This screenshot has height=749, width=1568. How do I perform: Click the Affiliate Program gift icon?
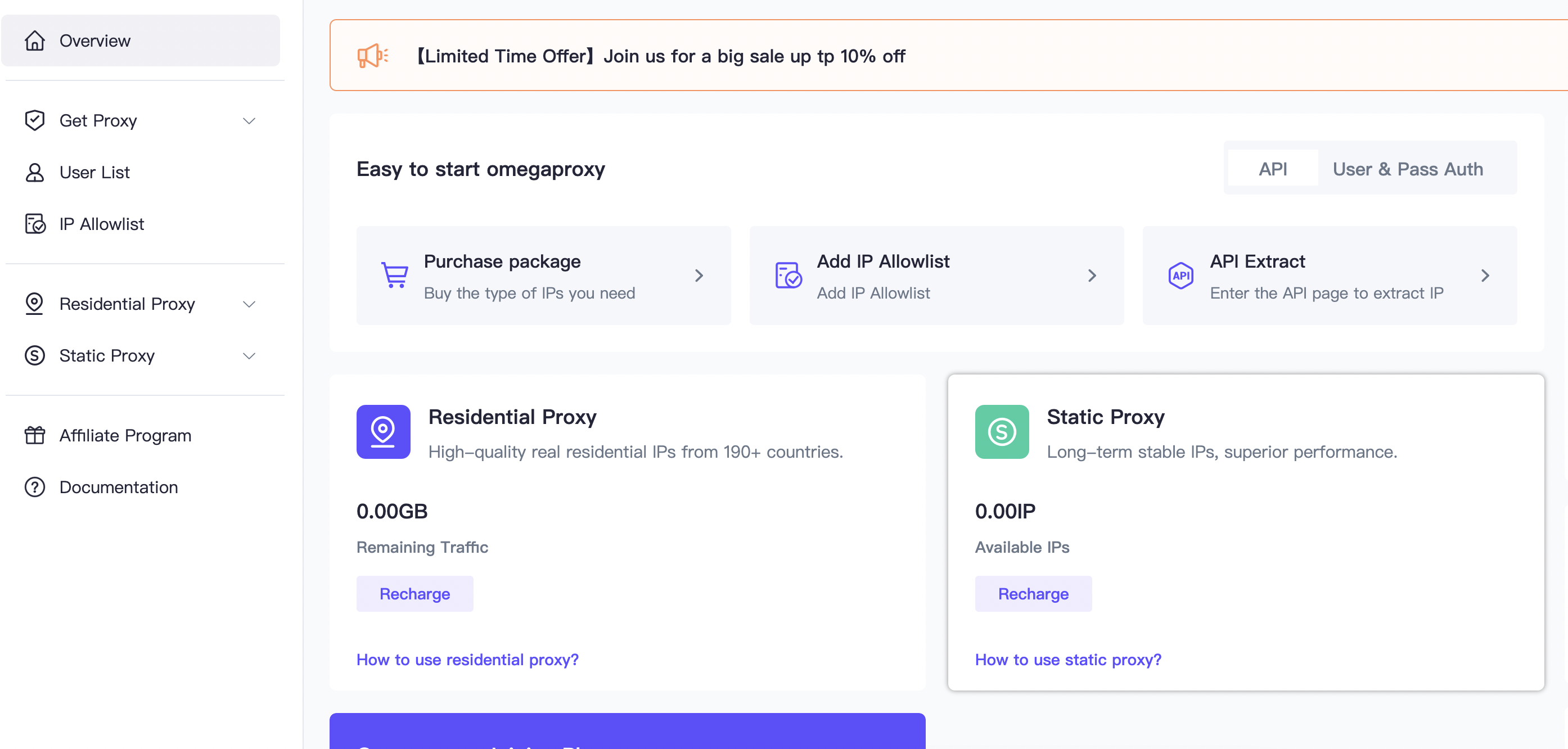pyautogui.click(x=35, y=435)
